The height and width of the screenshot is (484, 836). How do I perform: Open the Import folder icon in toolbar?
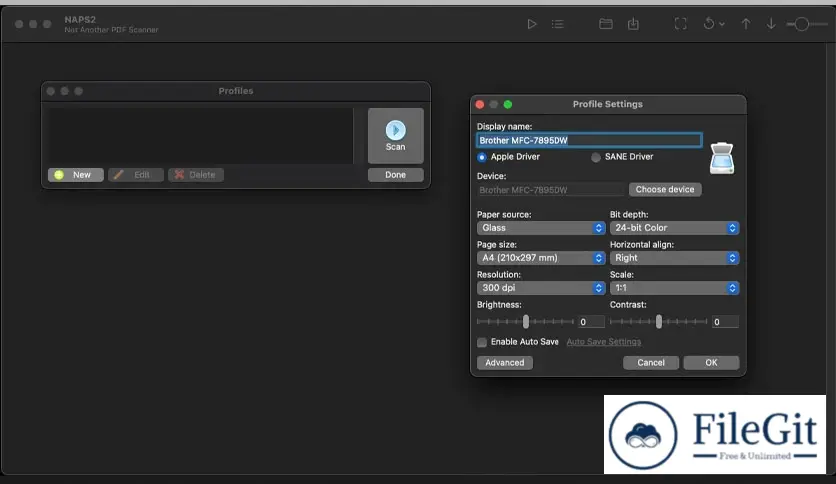coord(606,24)
